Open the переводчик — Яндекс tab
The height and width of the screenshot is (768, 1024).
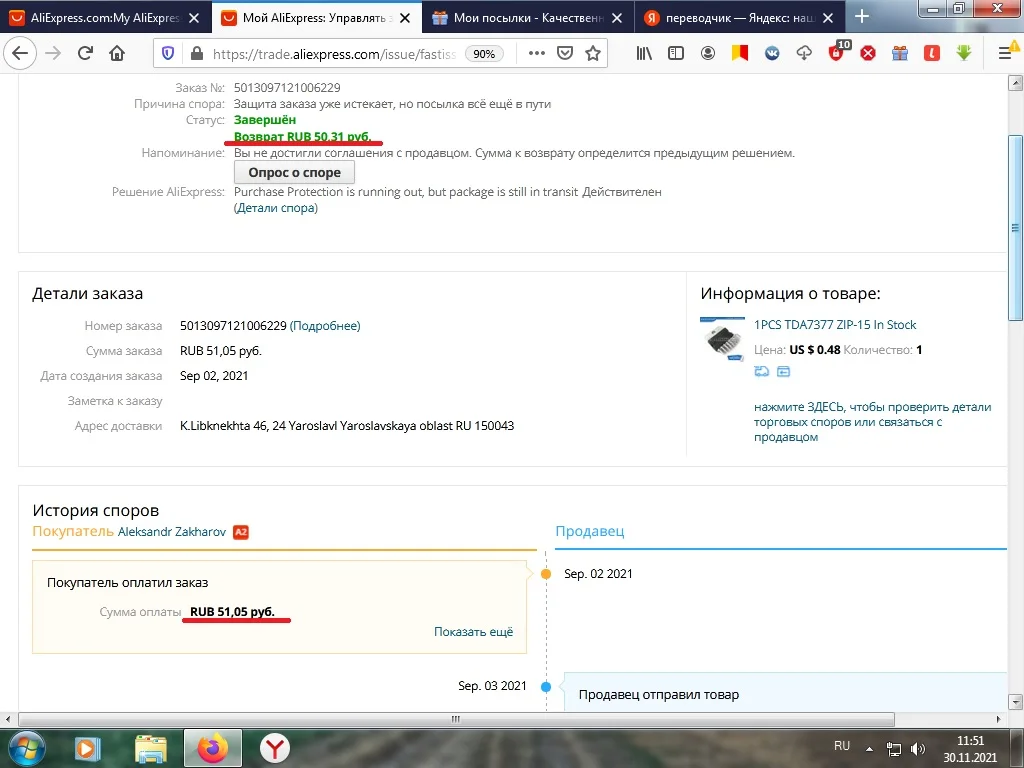point(740,18)
